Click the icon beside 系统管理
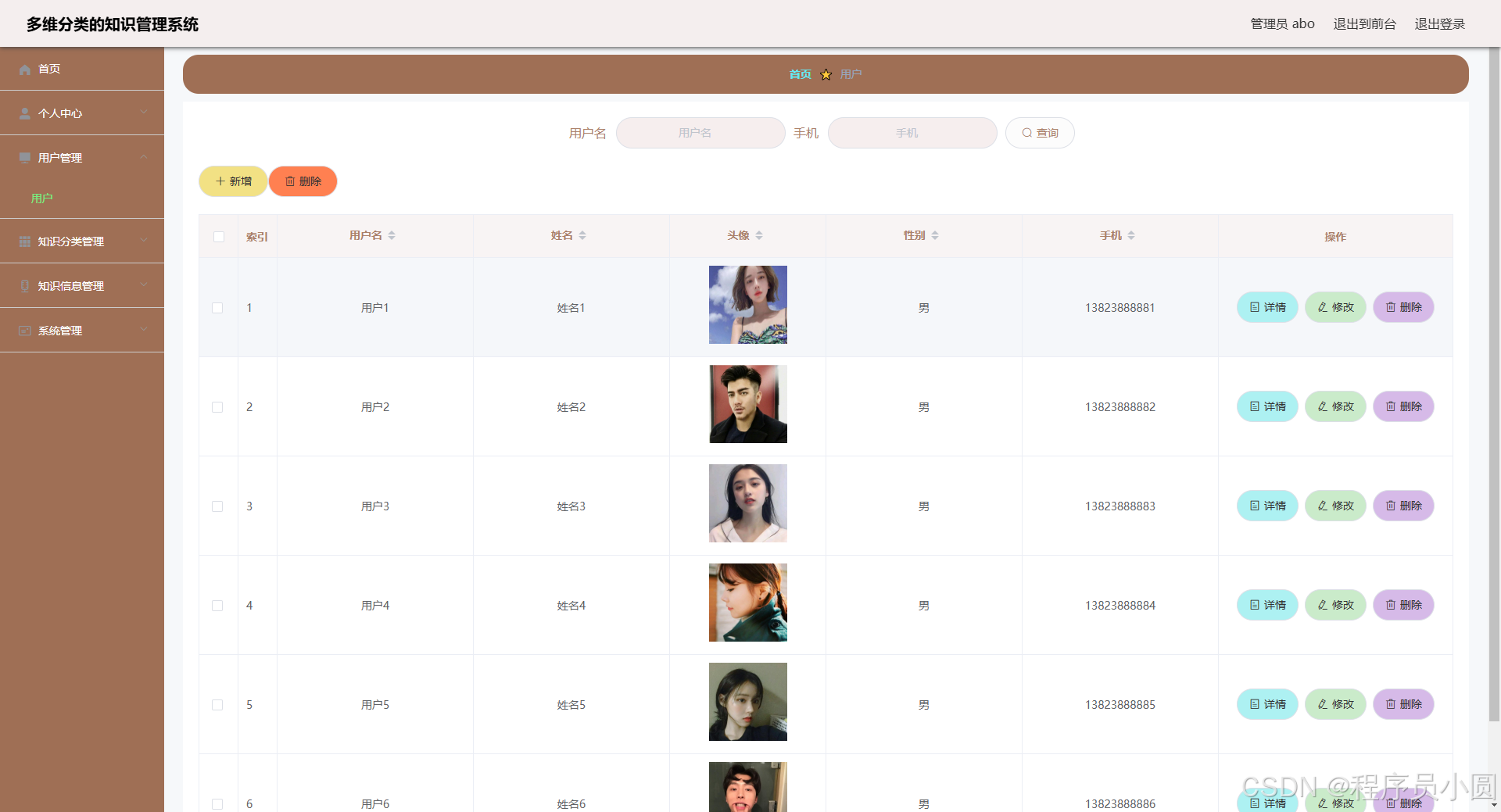Screen dimensions: 1501x812 click(25, 331)
